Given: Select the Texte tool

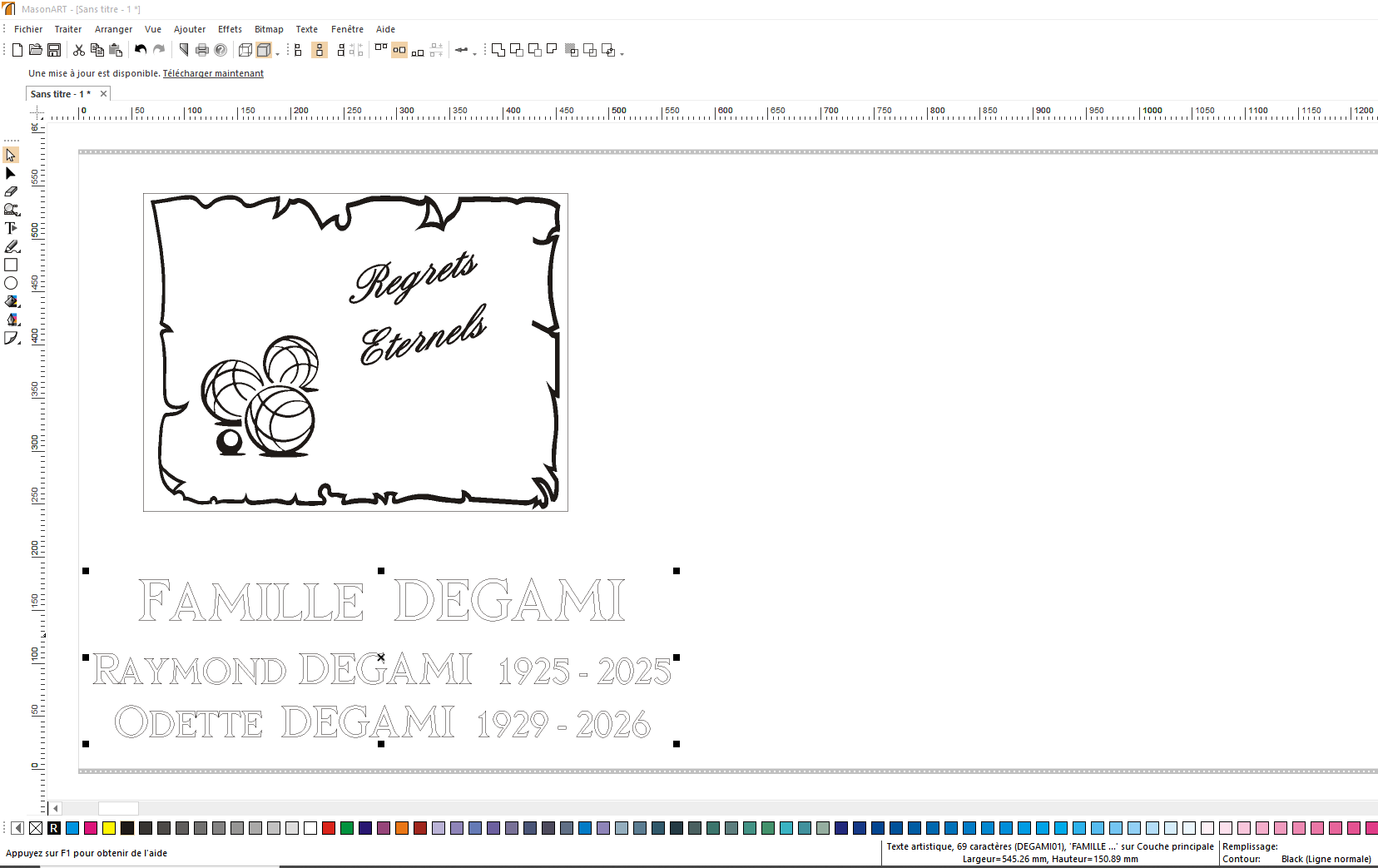Looking at the screenshot, I should (x=11, y=227).
